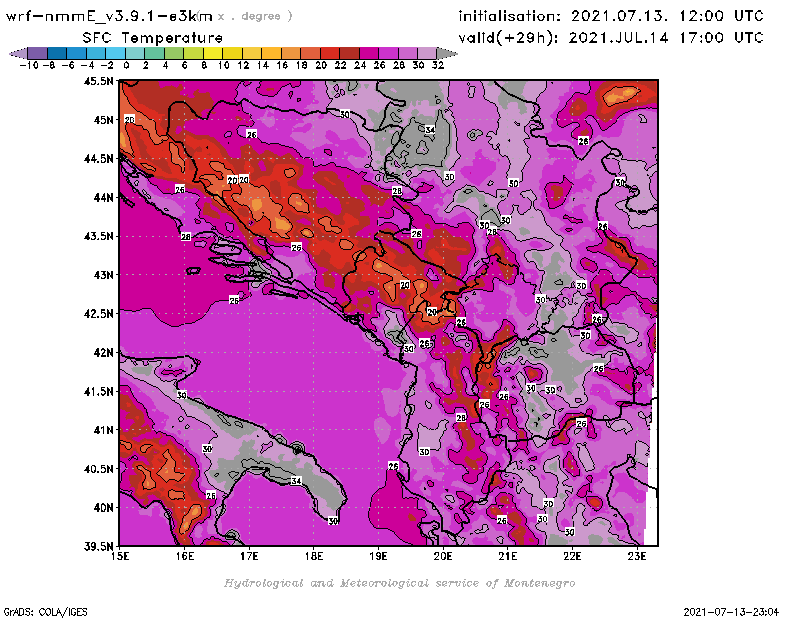The width and height of the screenshot is (800, 618).
Task: Click the '20E' longitude axis label
Action: [x=443, y=556]
